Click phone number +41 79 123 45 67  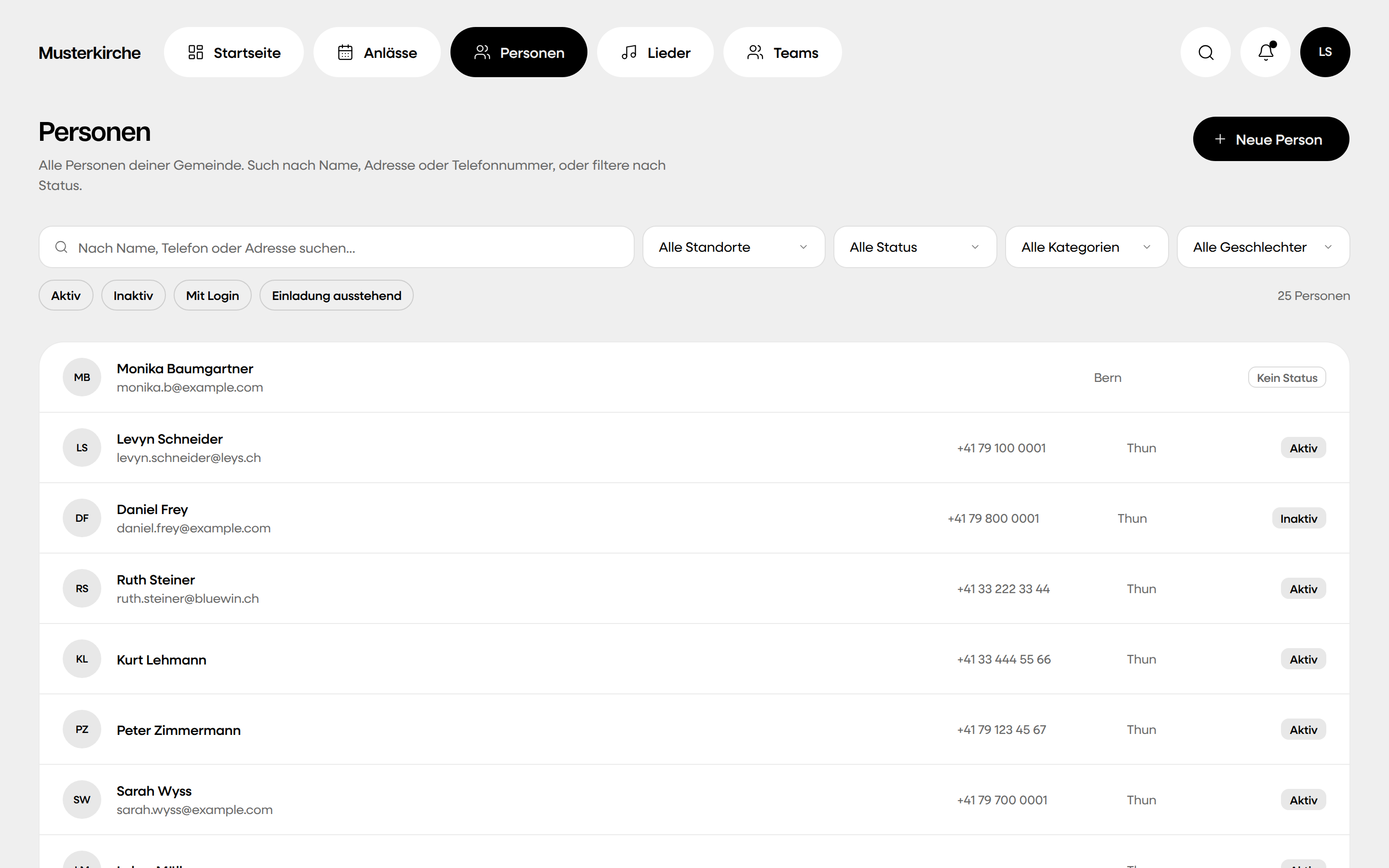coord(1002,730)
